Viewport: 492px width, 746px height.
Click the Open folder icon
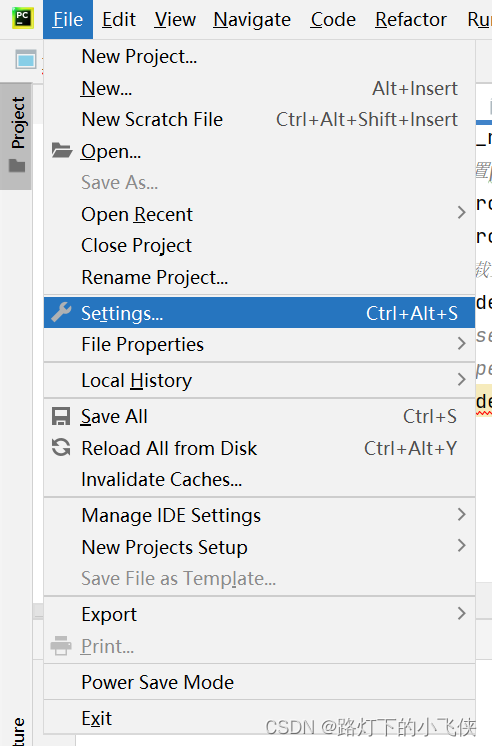click(x=62, y=150)
